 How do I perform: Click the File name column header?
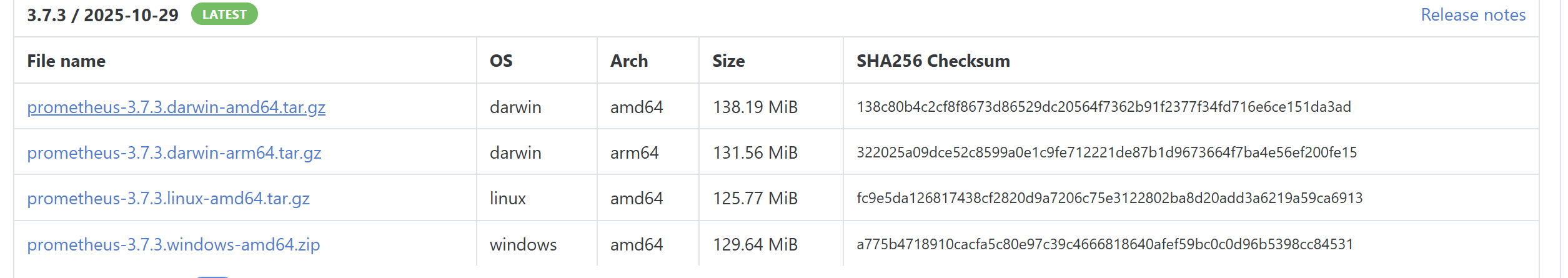pyautogui.click(x=66, y=61)
